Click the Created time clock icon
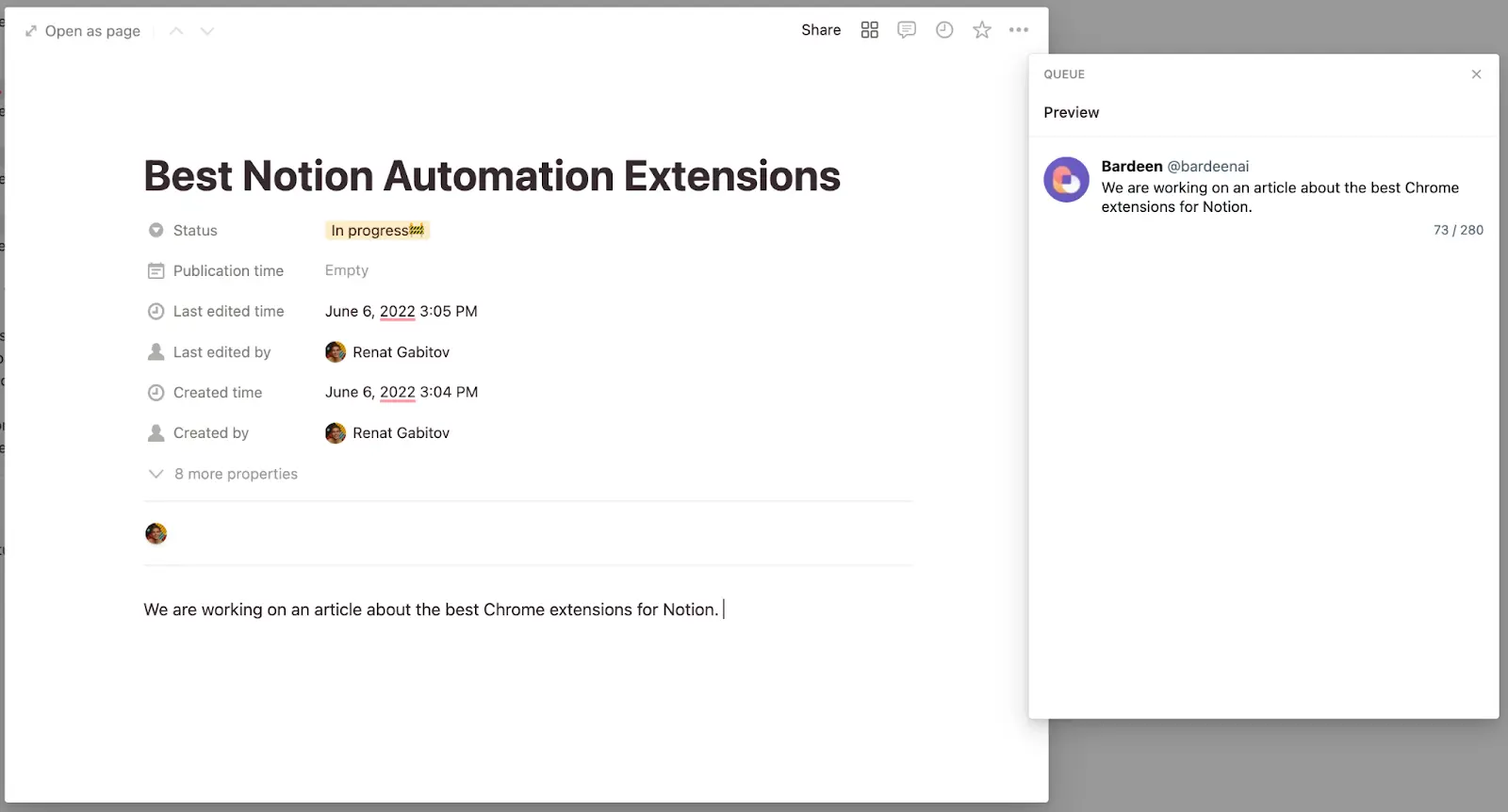This screenshot has width=1508, height=812. (x=156, y=392)
